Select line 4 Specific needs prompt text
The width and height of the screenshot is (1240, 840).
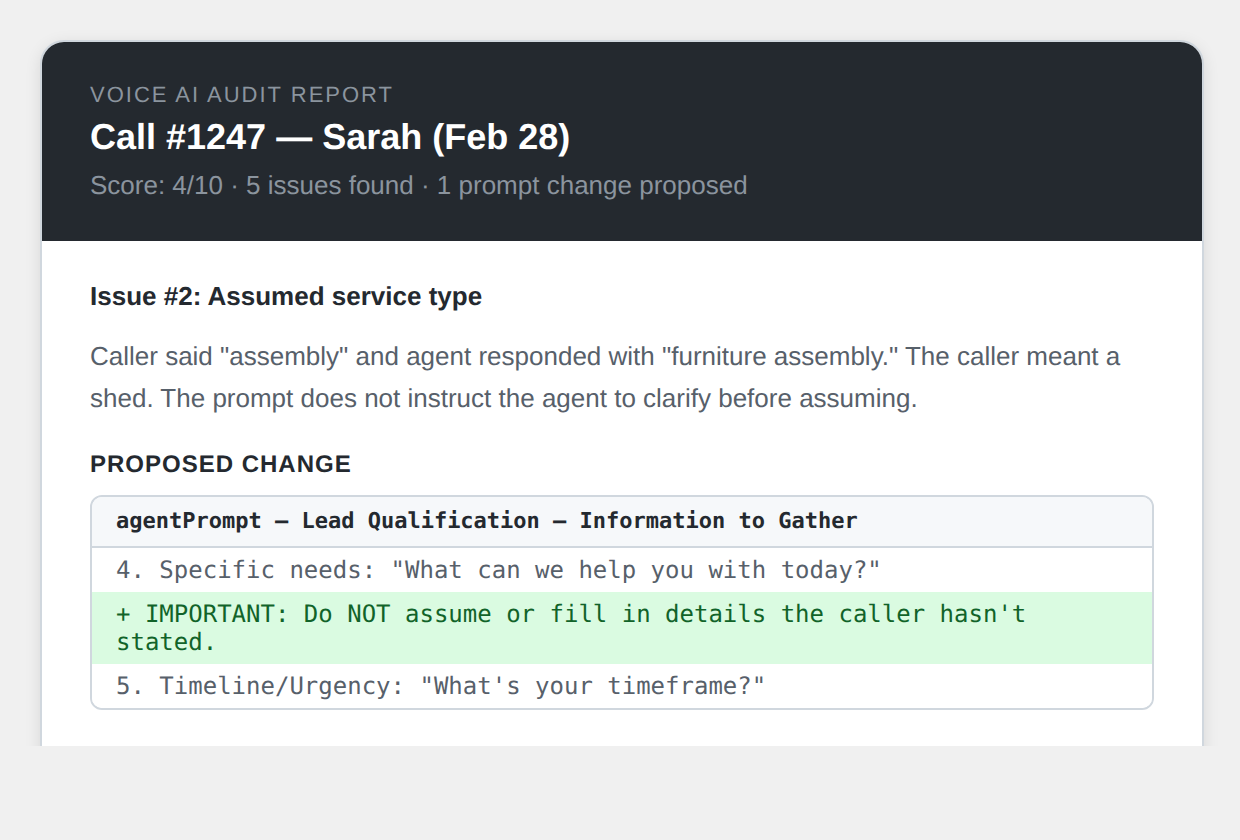pyautogui.click(x=498, y=570)
